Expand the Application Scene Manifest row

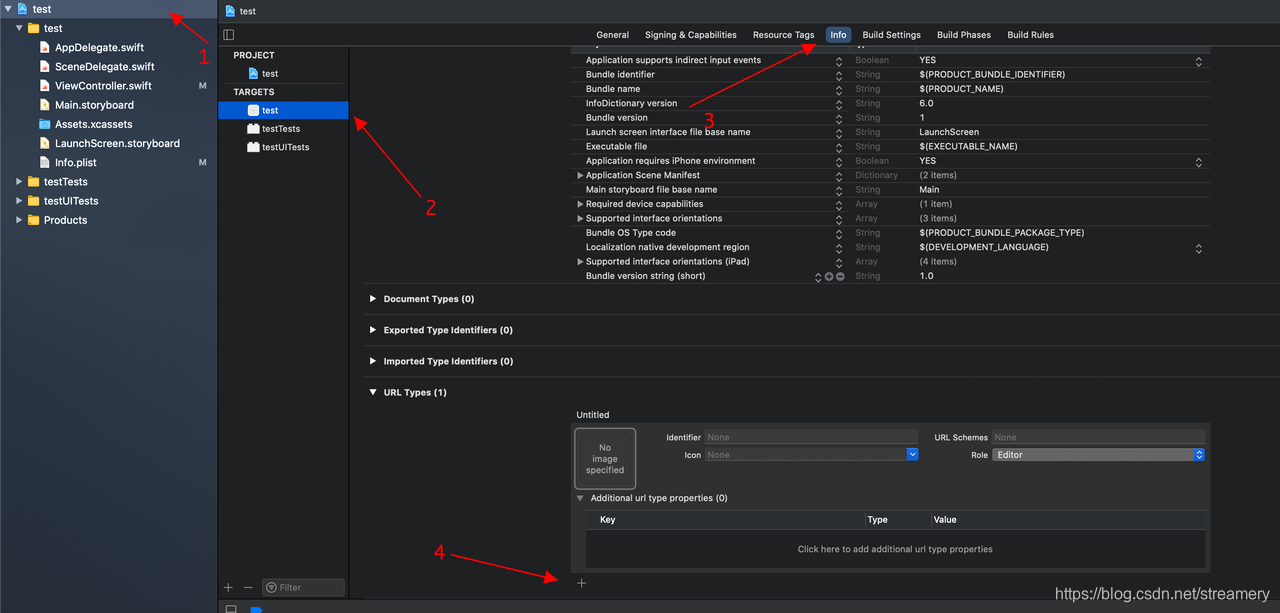(x=581, y=175)
